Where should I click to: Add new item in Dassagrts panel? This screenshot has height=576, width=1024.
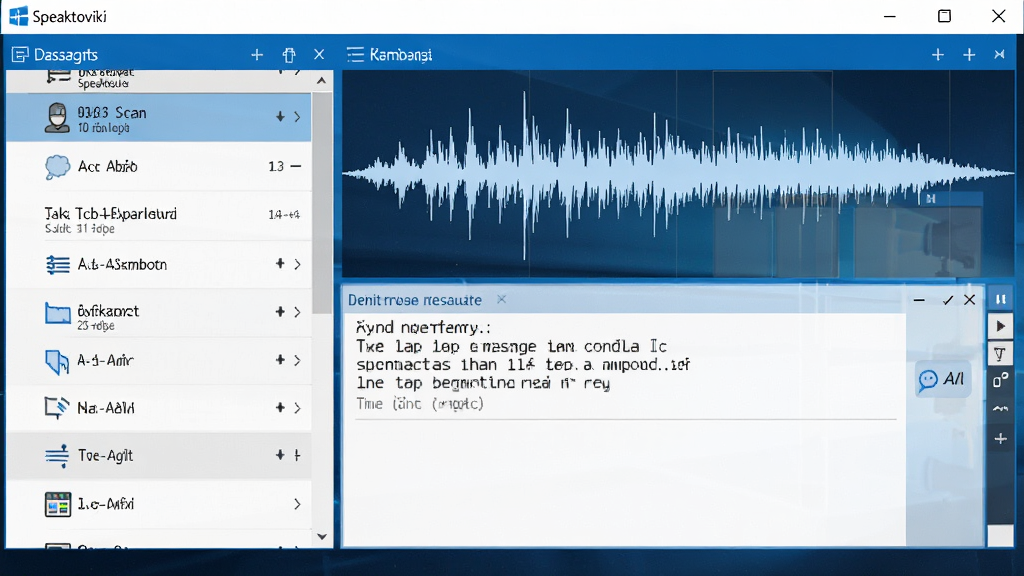point(257,55)
